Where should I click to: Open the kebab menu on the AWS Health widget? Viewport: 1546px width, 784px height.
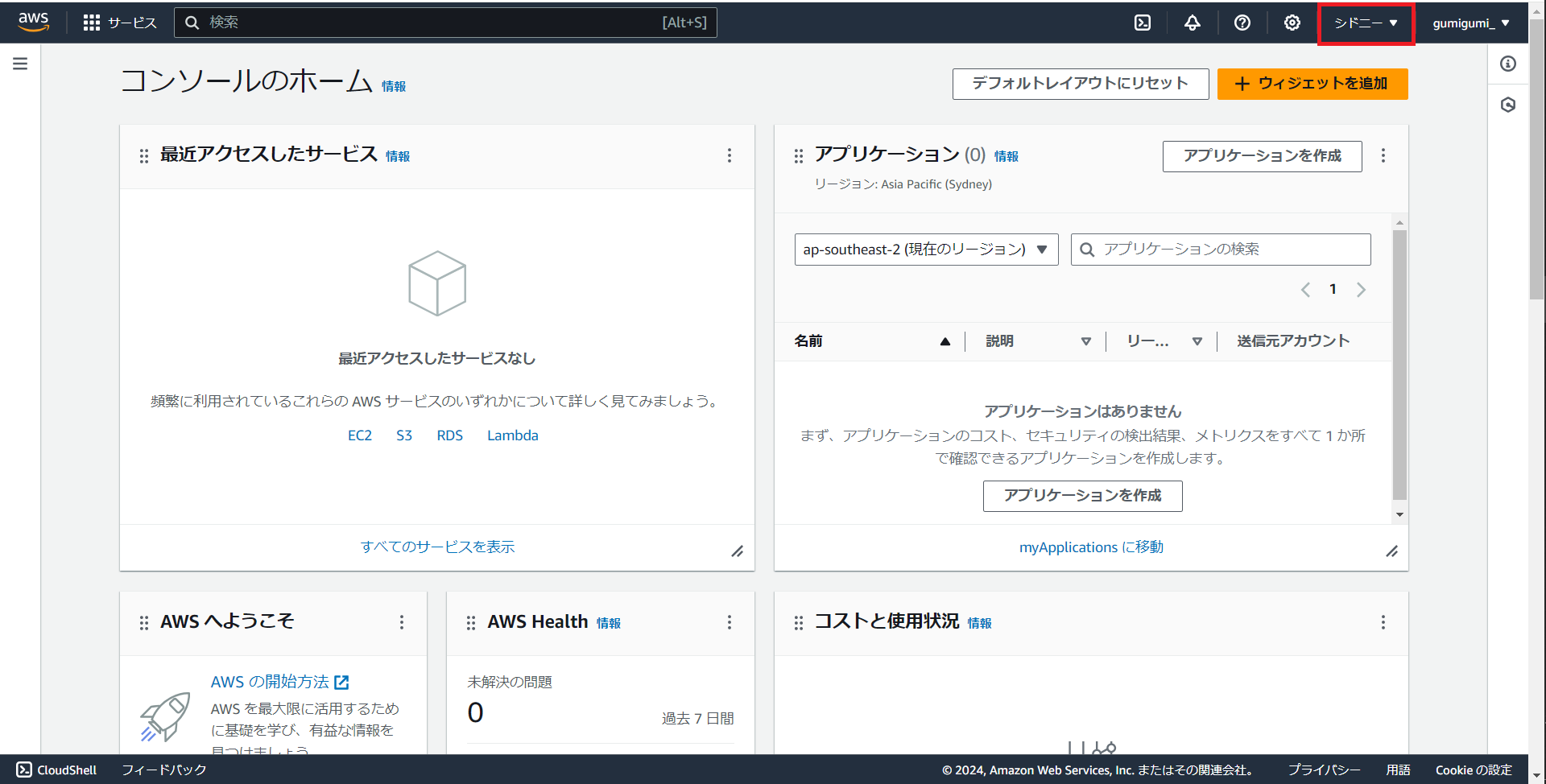tap(730, 621)
